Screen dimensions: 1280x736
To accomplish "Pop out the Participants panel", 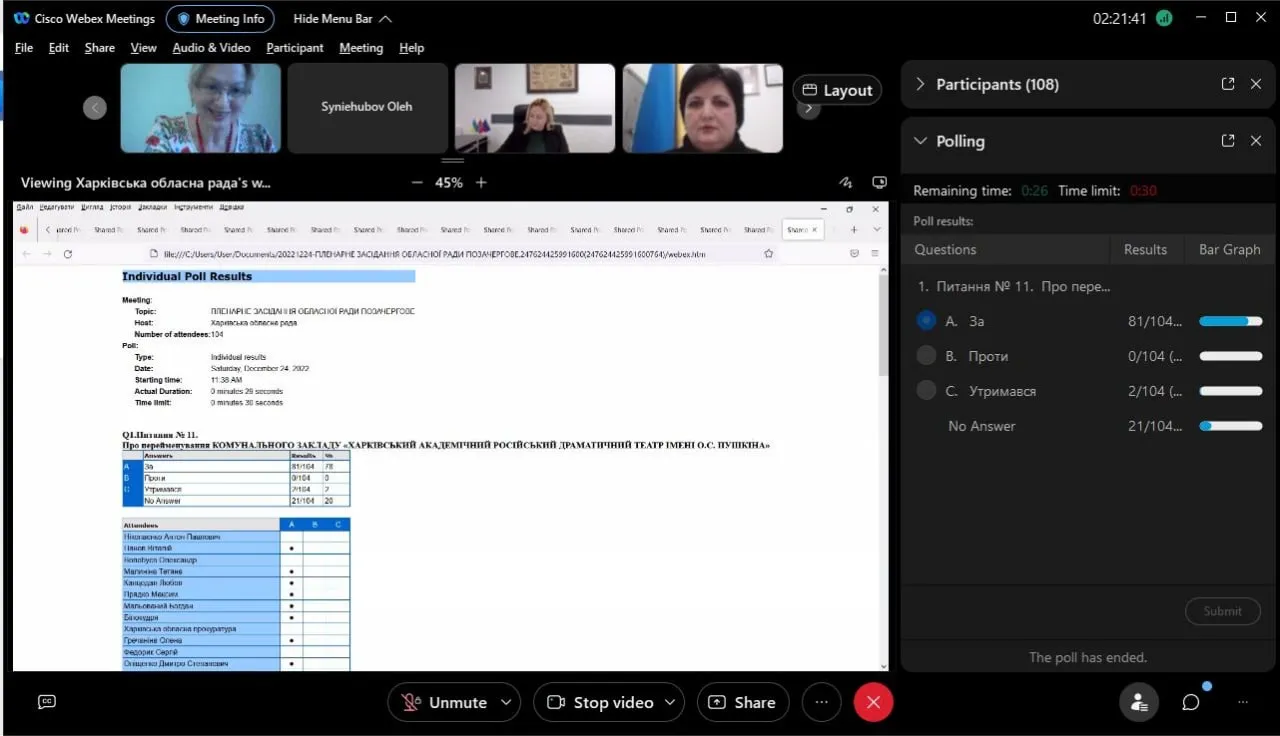I will (x=1228, y=84).
